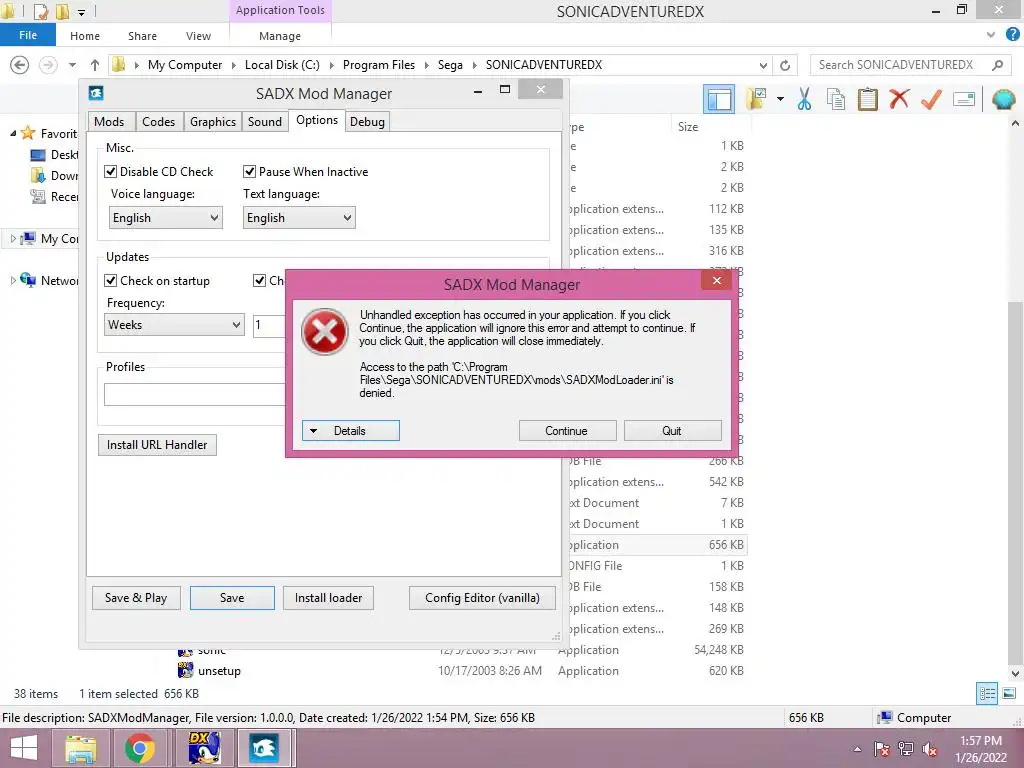Open the File ribbon menu

coord(28,35)
